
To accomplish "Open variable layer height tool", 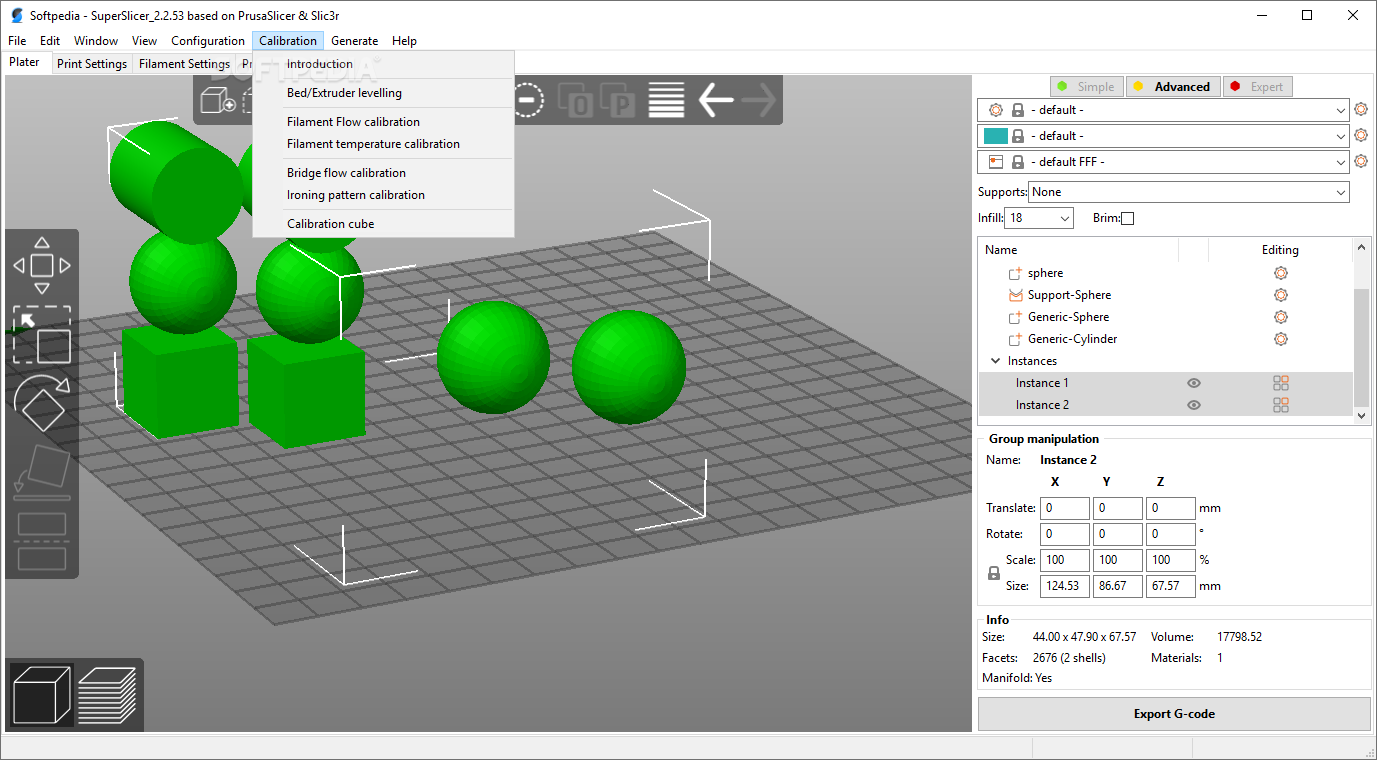I will pyautogui.click(x=666, y=100).
